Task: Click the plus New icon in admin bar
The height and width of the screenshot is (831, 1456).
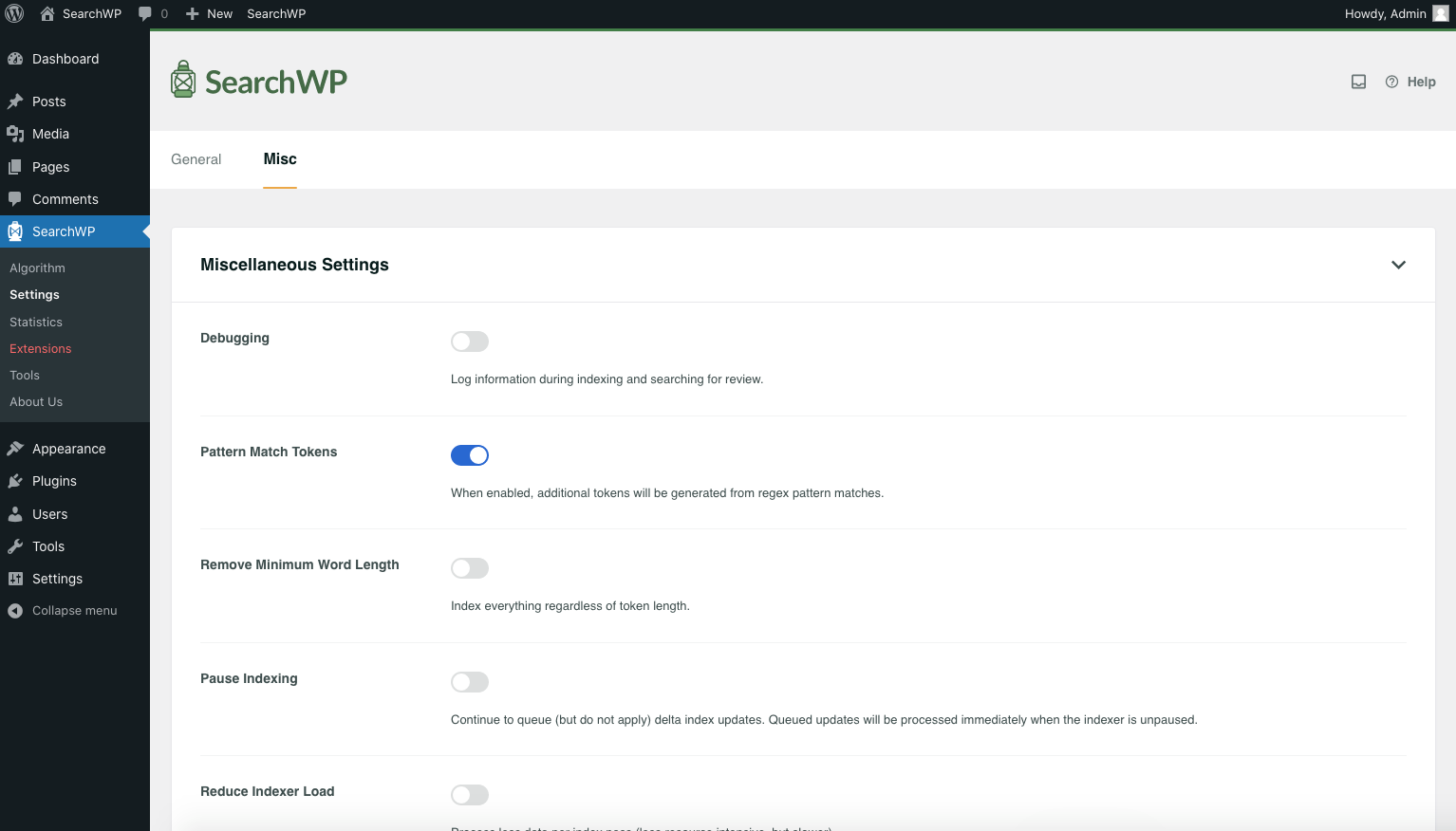Action: [x=193, y=13]
